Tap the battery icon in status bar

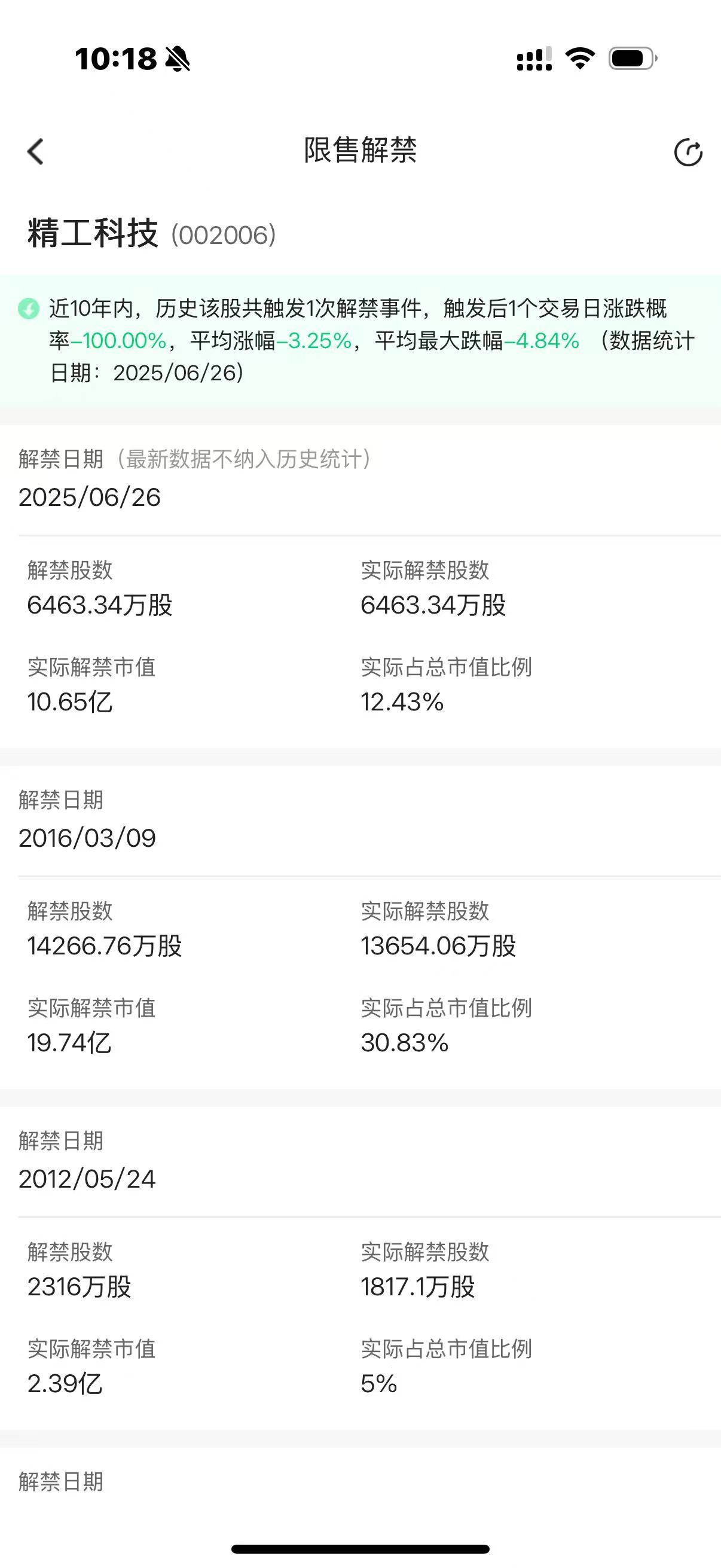coord(633,59)
